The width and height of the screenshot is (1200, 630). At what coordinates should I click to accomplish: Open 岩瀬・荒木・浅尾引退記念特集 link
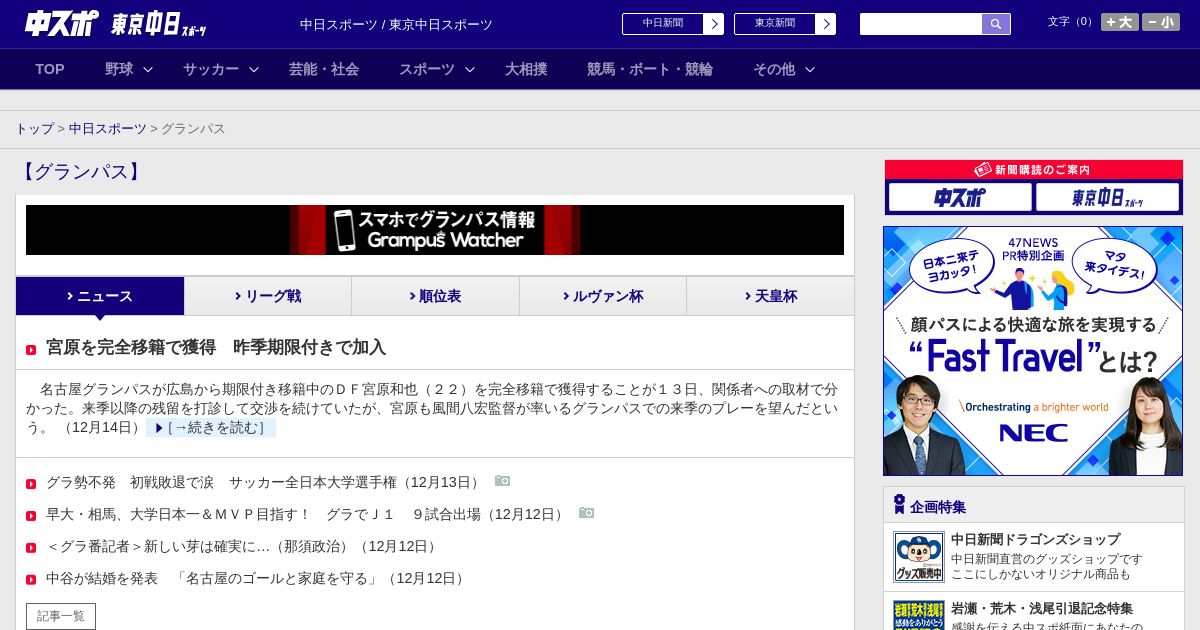point(1042,608)
